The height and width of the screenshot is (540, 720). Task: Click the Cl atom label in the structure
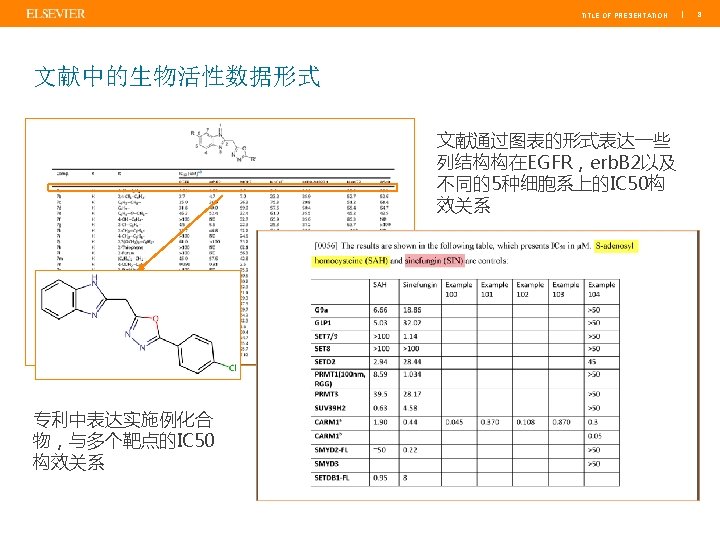[x=232, y=367]
